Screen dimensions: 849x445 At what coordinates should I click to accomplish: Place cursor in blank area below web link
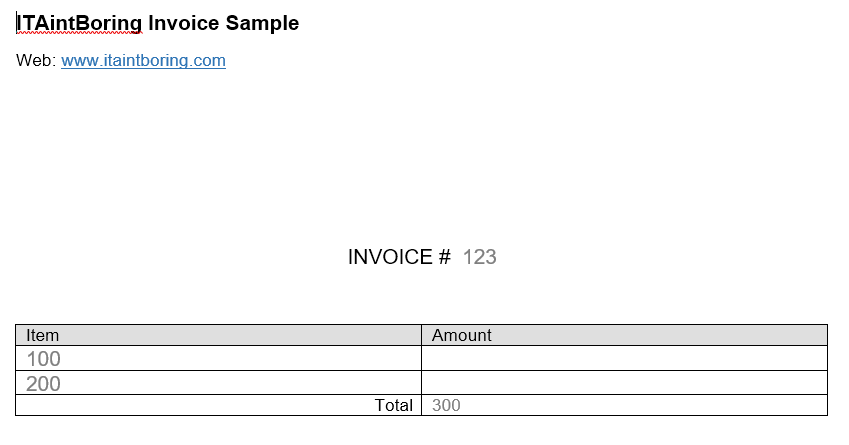pyautogui.click(x=422, y=152)
